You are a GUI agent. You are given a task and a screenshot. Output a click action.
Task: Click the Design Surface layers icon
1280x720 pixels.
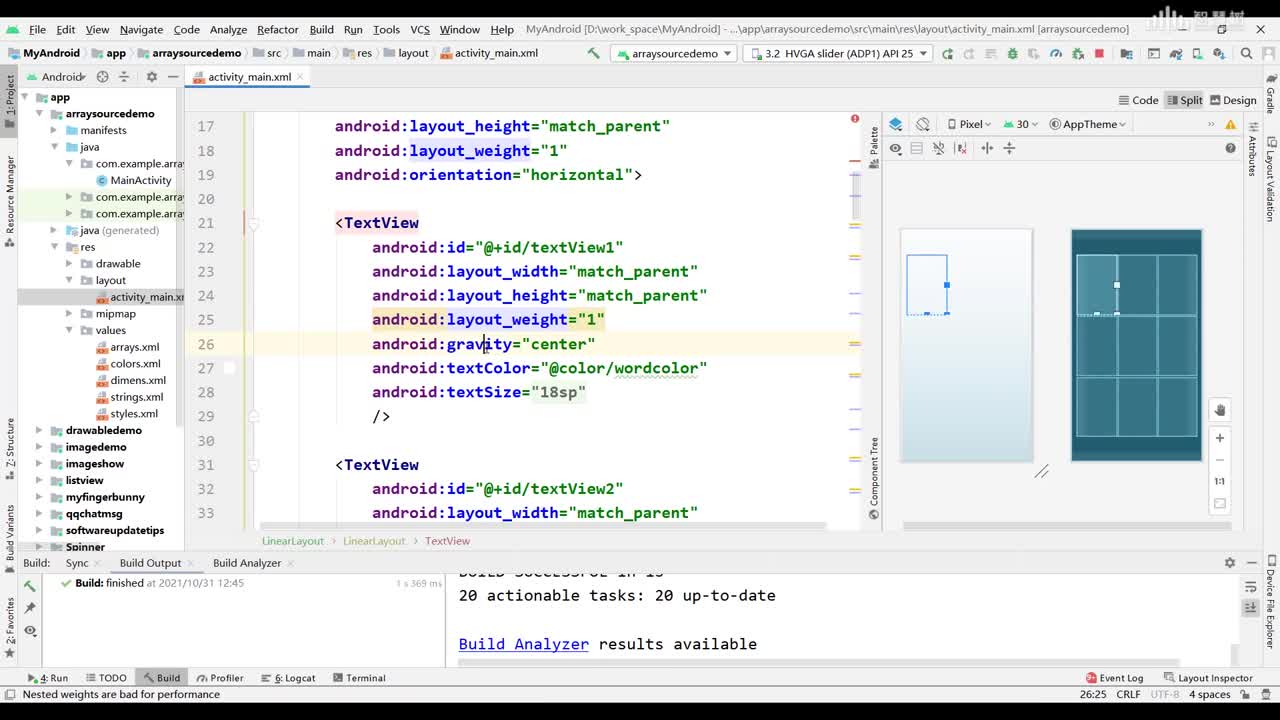896,124
